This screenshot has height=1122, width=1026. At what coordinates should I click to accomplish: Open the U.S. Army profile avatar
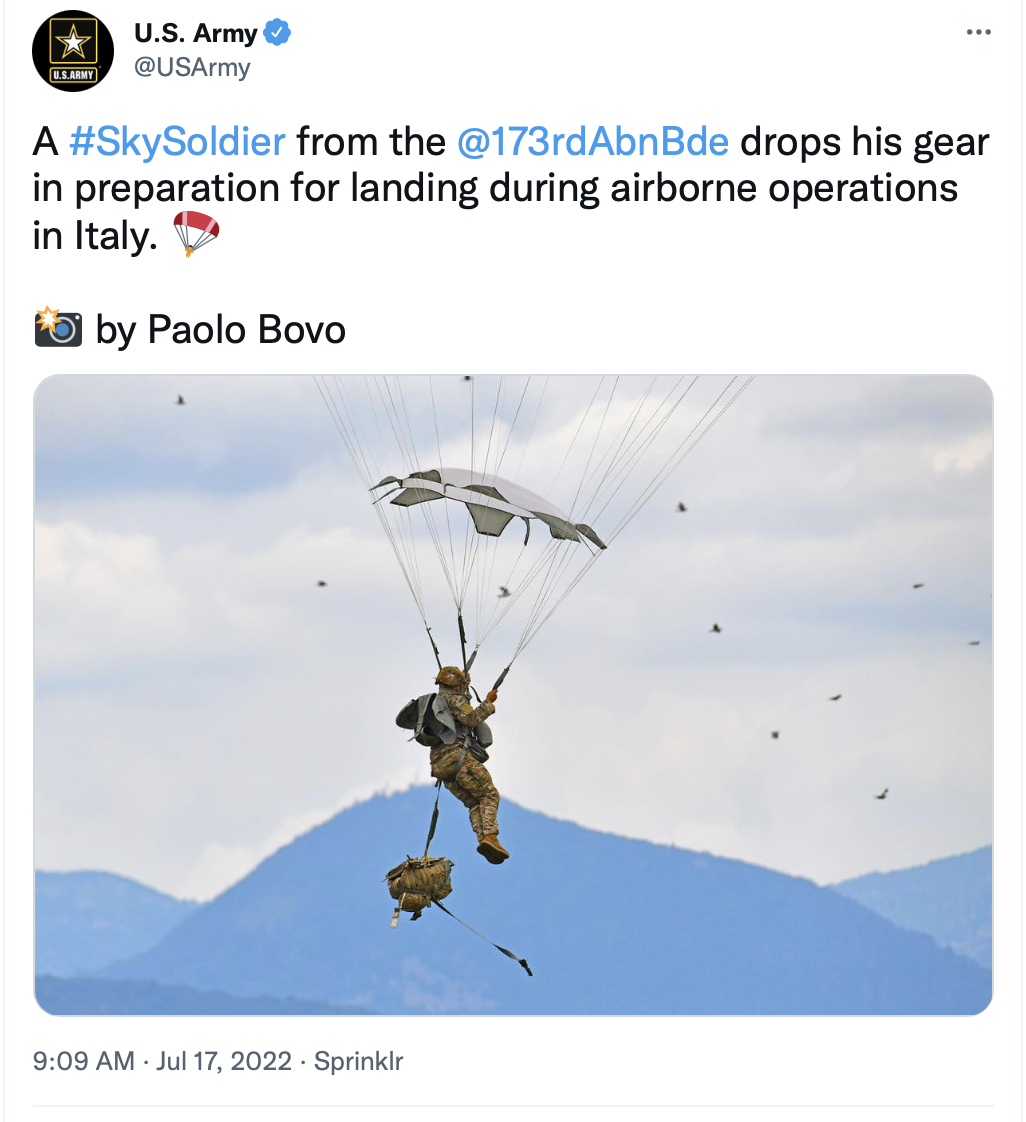click(73, 51)
